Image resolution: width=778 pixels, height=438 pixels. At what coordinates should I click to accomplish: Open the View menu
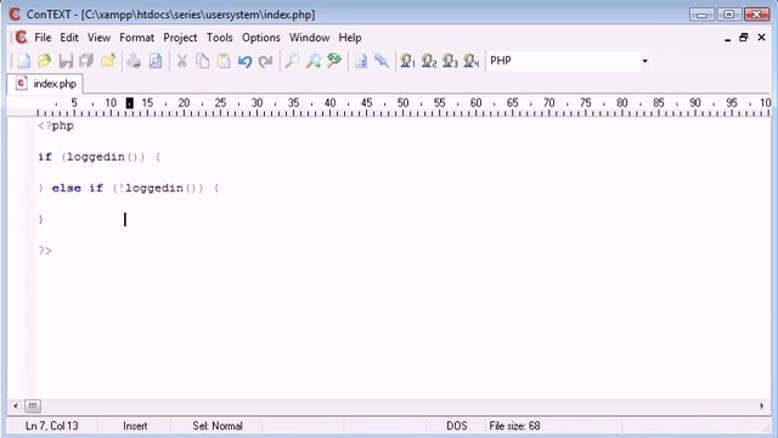tap(99, 38)
